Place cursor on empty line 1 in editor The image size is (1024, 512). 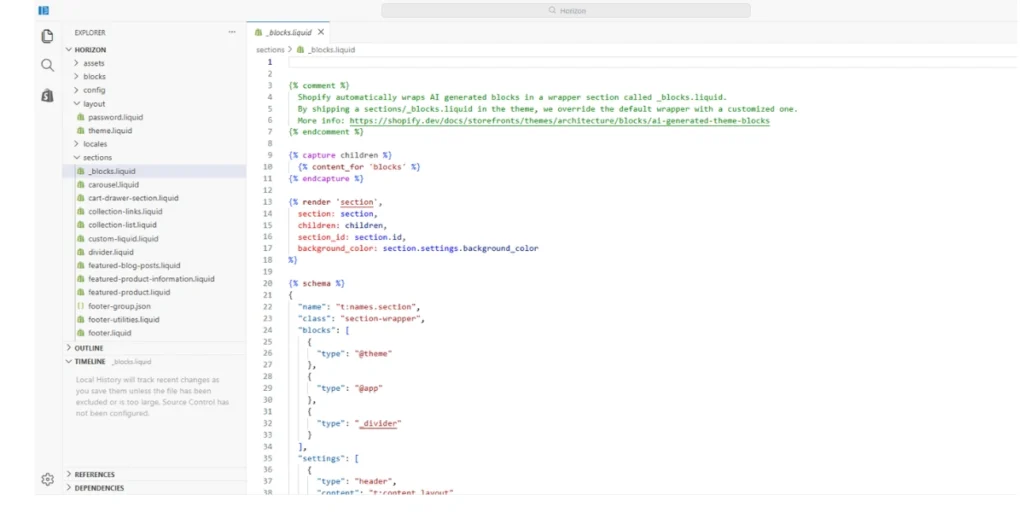point(652,62)
